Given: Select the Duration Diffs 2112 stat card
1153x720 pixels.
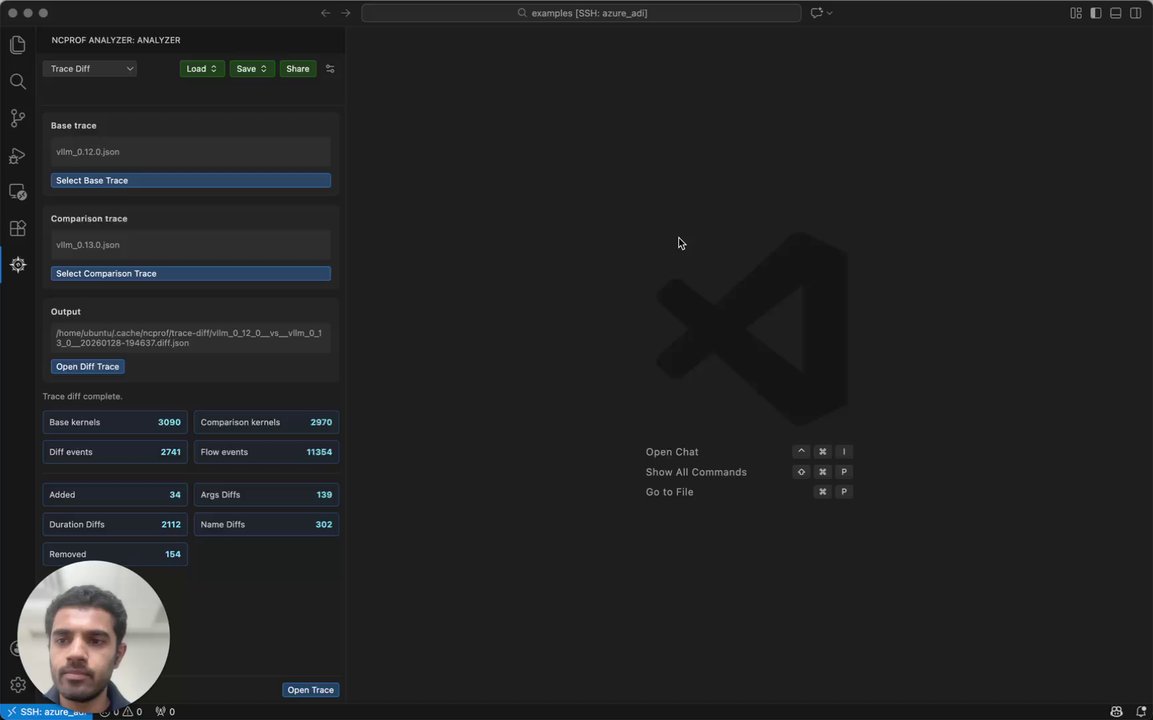Looking at the screenshot, I should [x=115, y=524].
